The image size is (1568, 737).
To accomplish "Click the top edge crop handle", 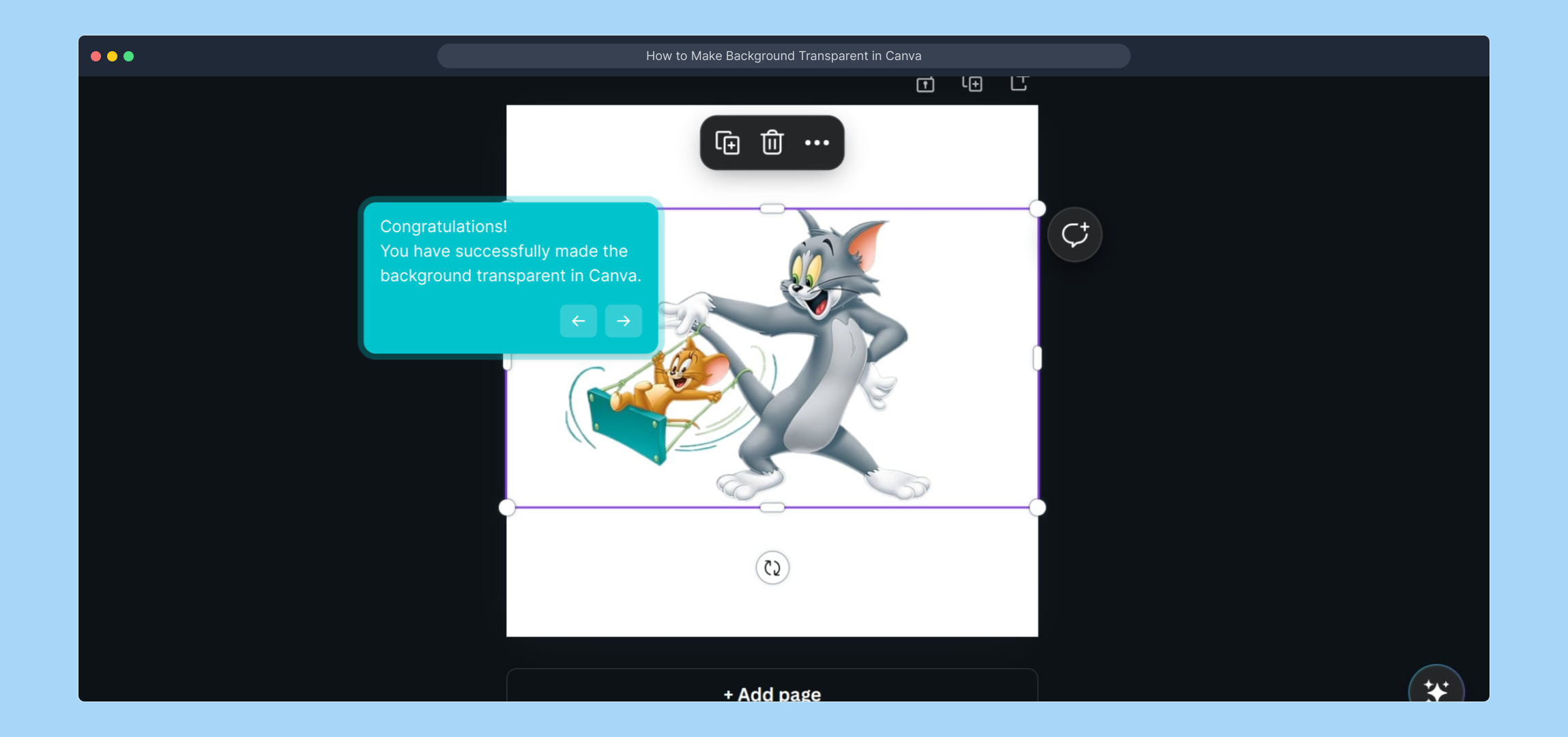I will click(772, 209).
